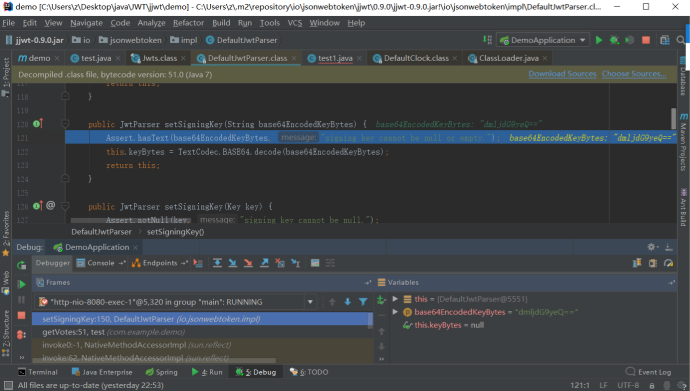Open the 6: TODO tool window
690x391 pixels.
[x=309, y=372]
